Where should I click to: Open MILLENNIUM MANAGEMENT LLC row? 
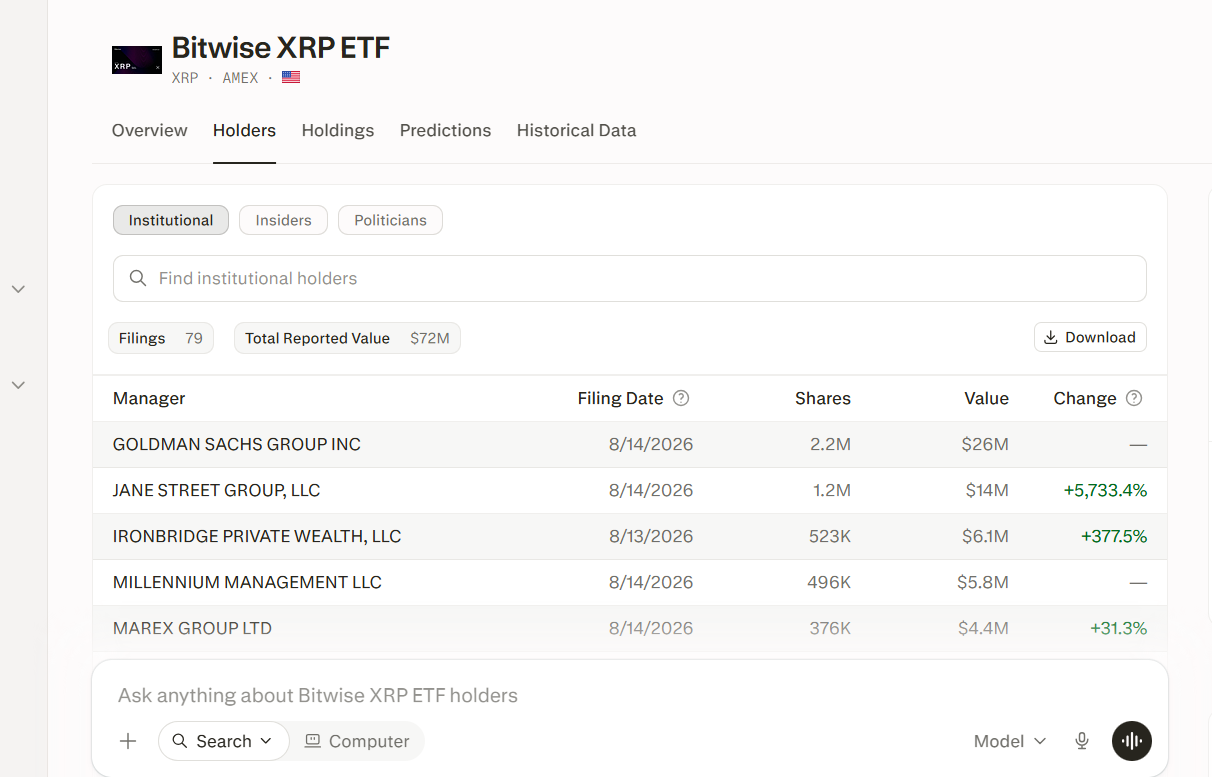[x=630, y=582]
